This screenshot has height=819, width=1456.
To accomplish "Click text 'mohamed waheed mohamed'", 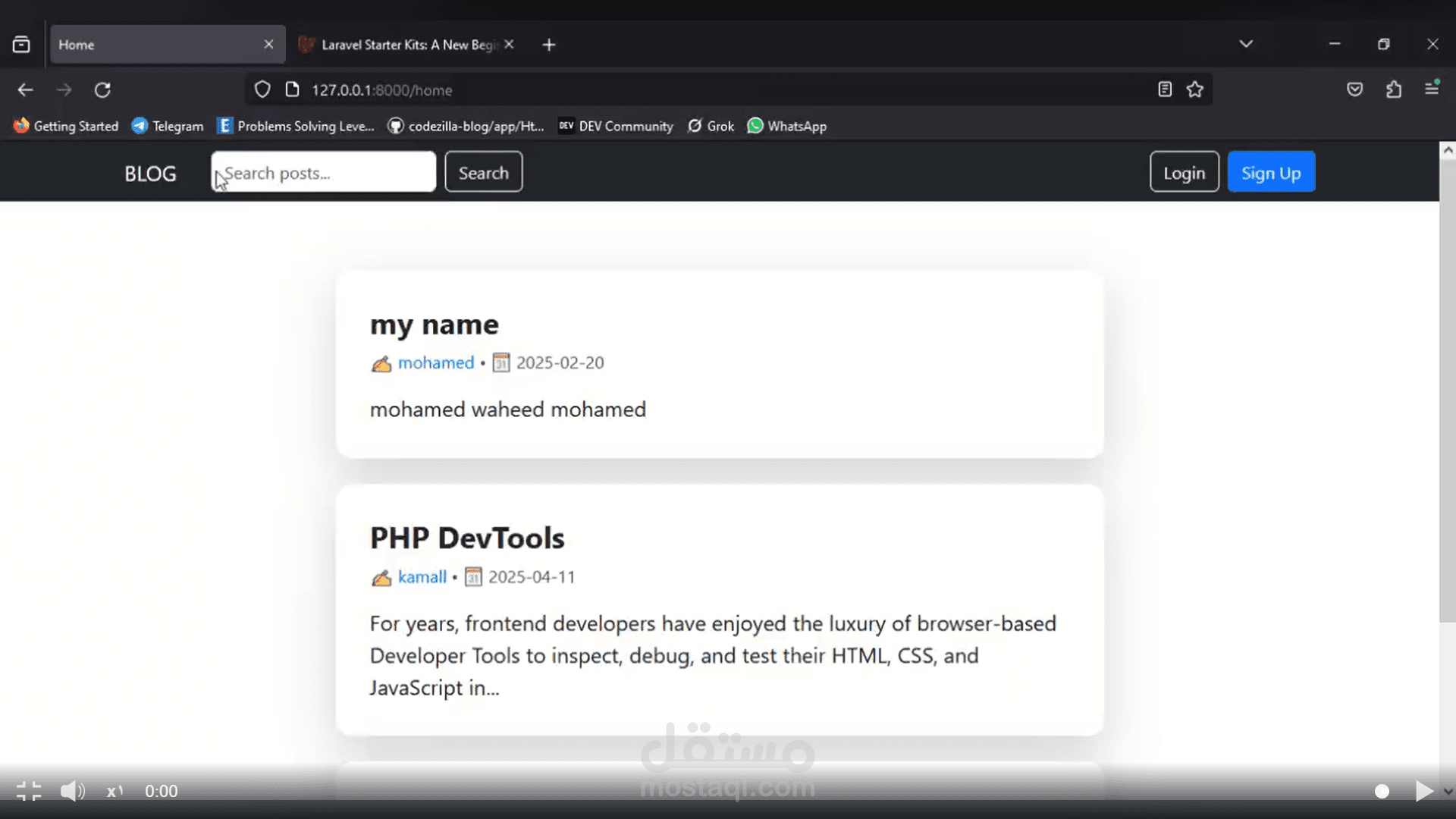I will tap(508, 409).
